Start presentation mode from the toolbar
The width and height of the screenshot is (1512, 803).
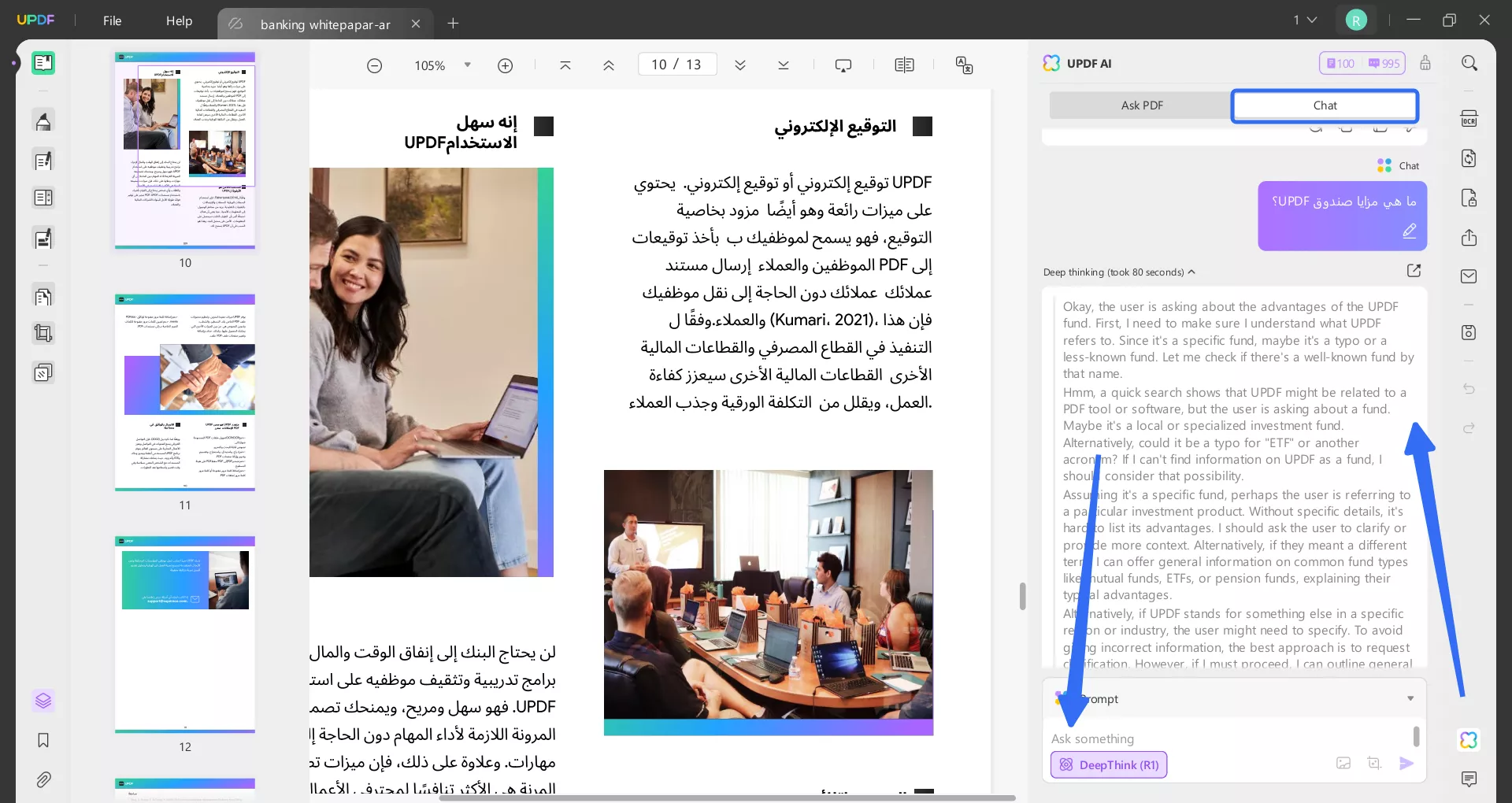(x=844, y=65)
